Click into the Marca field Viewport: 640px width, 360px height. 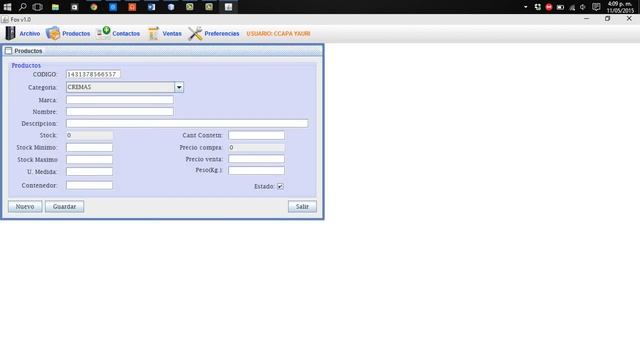pos(120,100)
